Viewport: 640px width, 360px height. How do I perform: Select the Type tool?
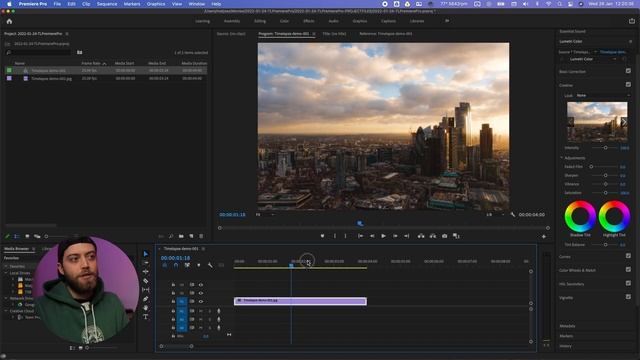tap(146, 317)
